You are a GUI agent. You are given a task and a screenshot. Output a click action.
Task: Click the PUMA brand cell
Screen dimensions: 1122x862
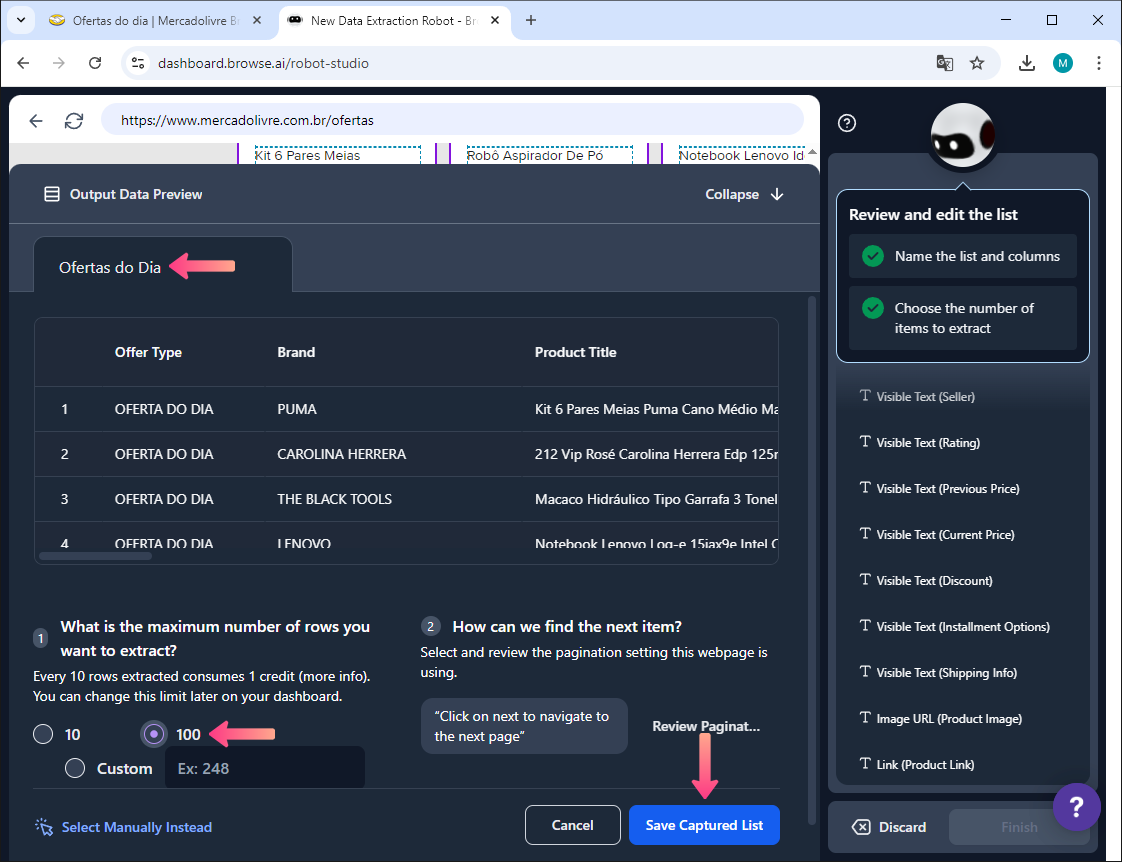297,409
